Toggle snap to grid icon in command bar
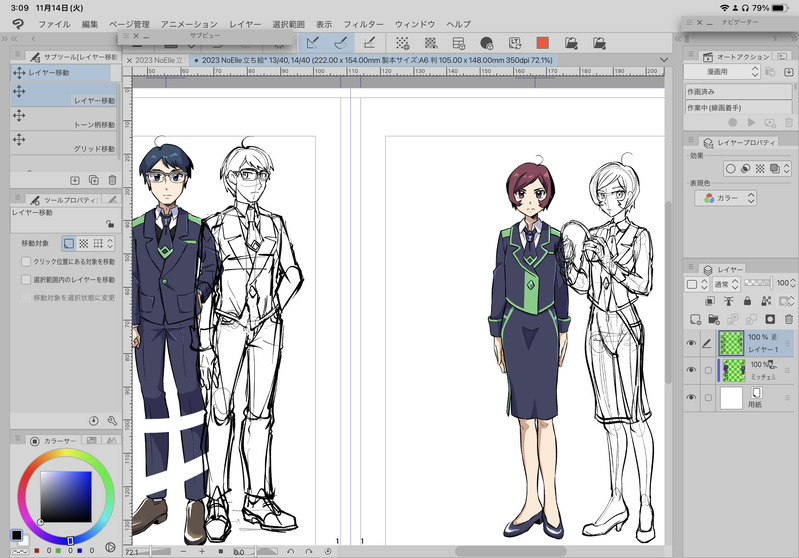Screen dimensions: 799x558 pyautogui.click(x=369, y=43)
